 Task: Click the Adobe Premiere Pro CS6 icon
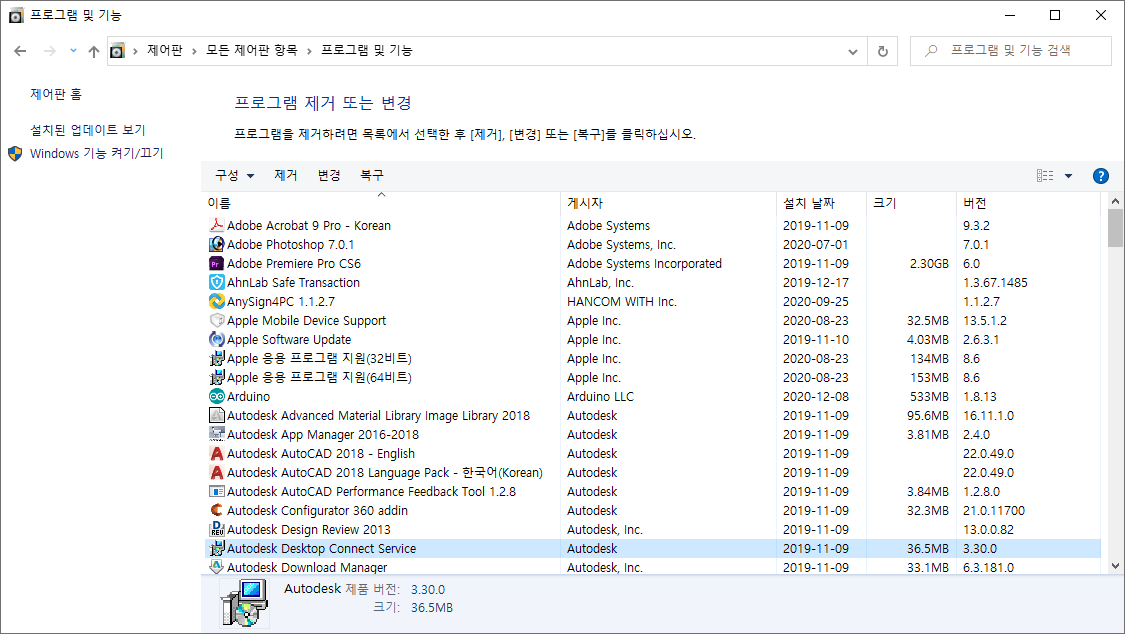point(216,263)
